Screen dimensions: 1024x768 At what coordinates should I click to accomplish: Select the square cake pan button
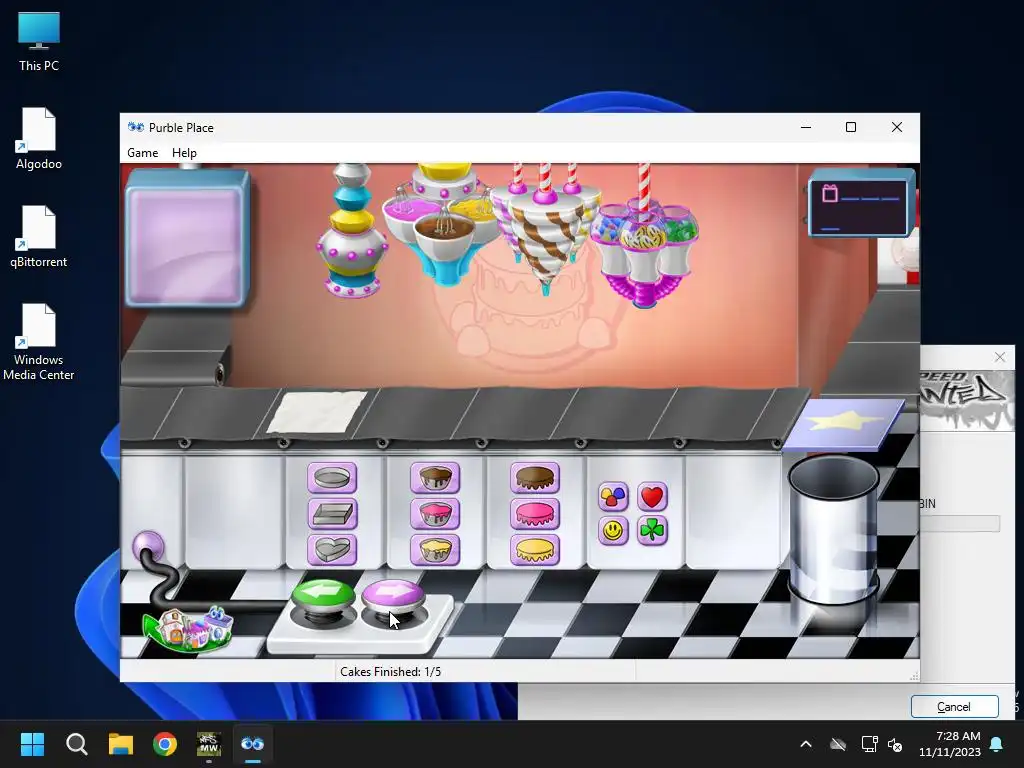332,514
